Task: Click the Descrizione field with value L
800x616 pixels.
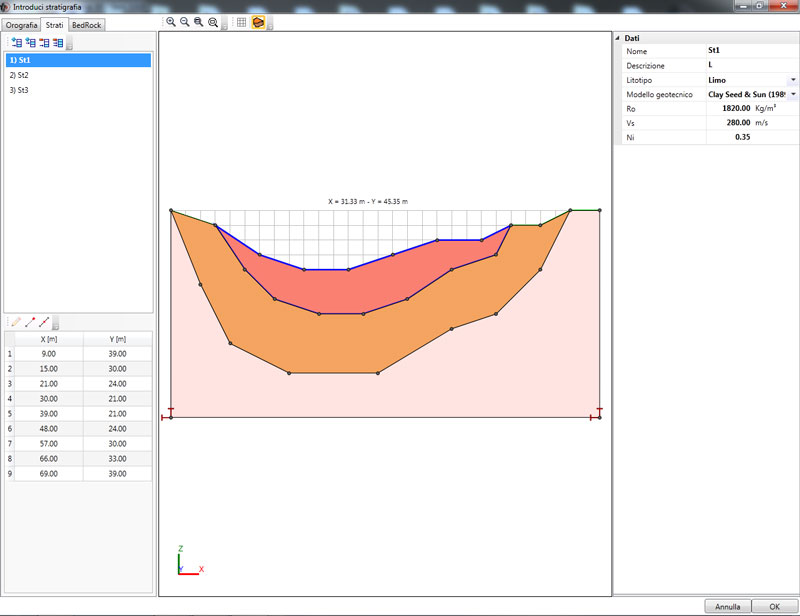Action: click(x=752, y=65)
